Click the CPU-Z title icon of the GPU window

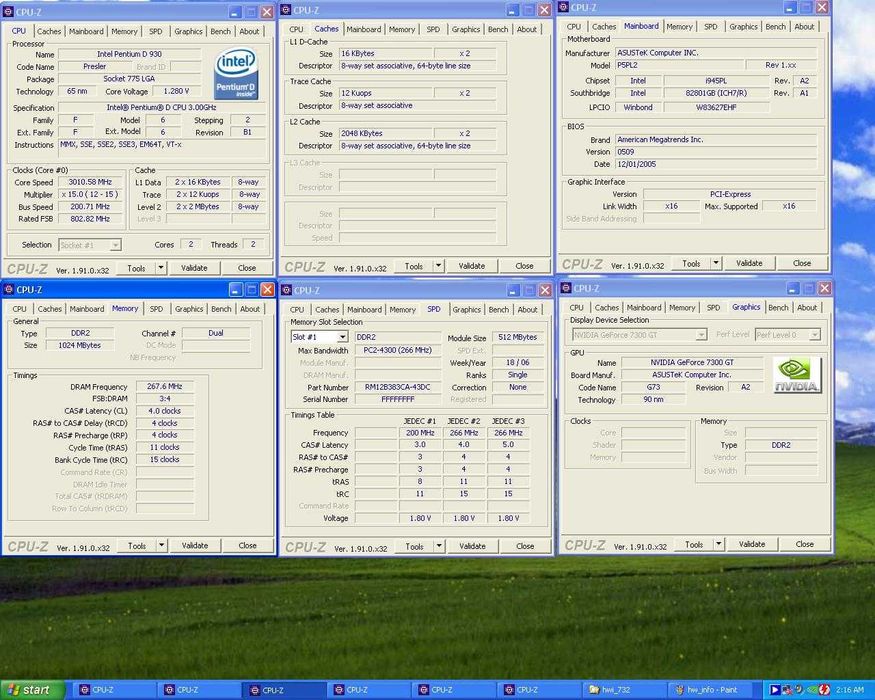pos(566,288)
